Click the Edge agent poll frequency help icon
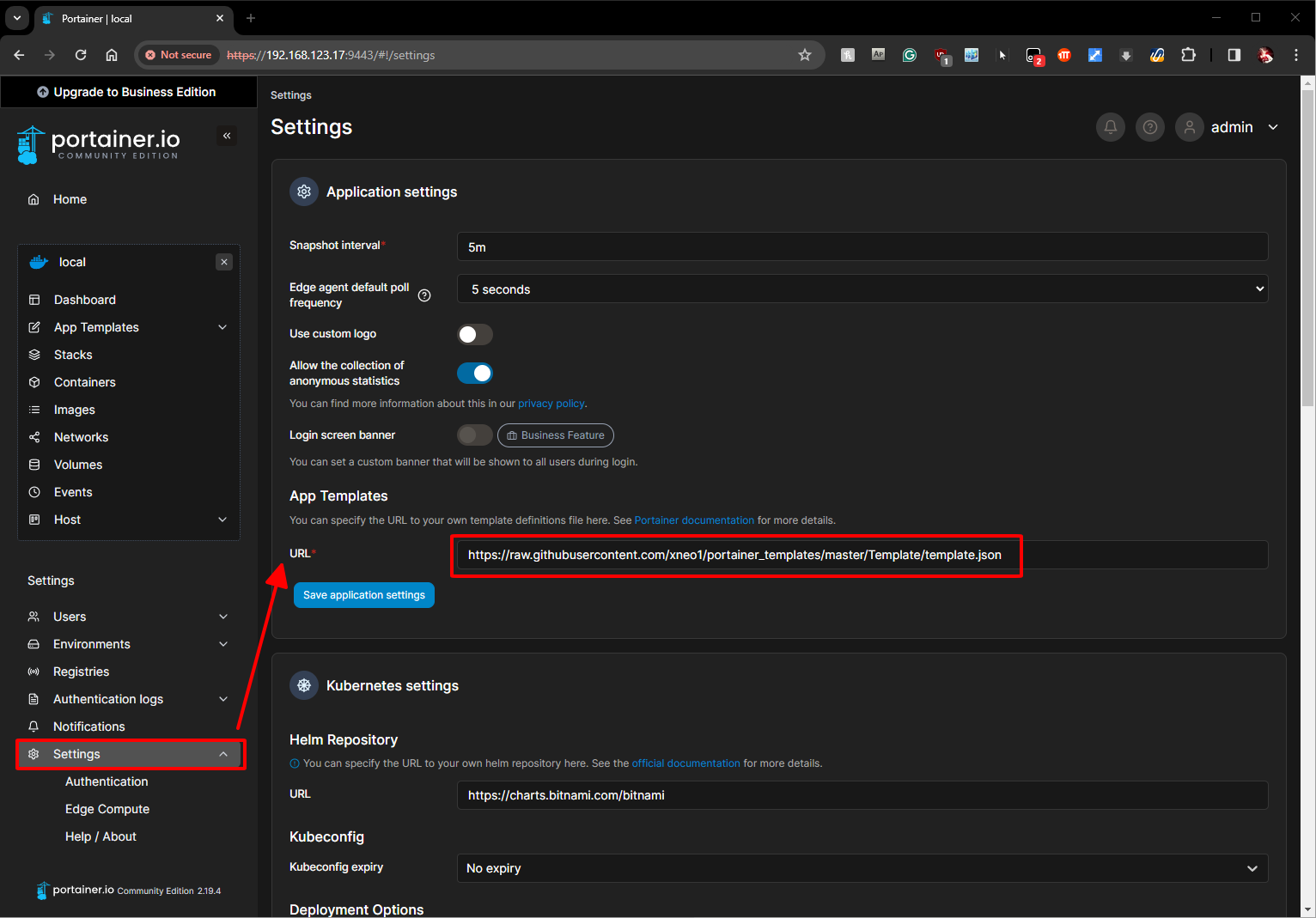The image size is (1316, 918). pos(424,295)
